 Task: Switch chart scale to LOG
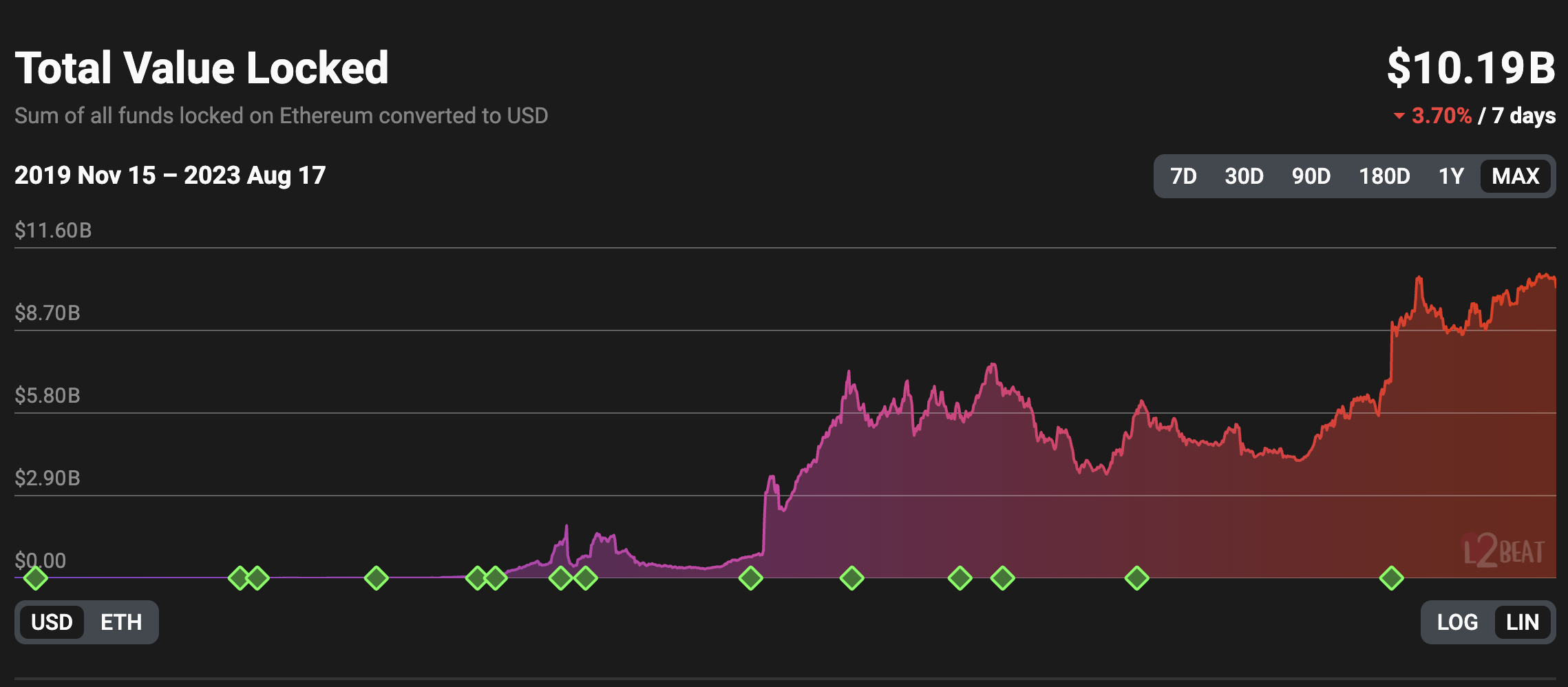1457,622
